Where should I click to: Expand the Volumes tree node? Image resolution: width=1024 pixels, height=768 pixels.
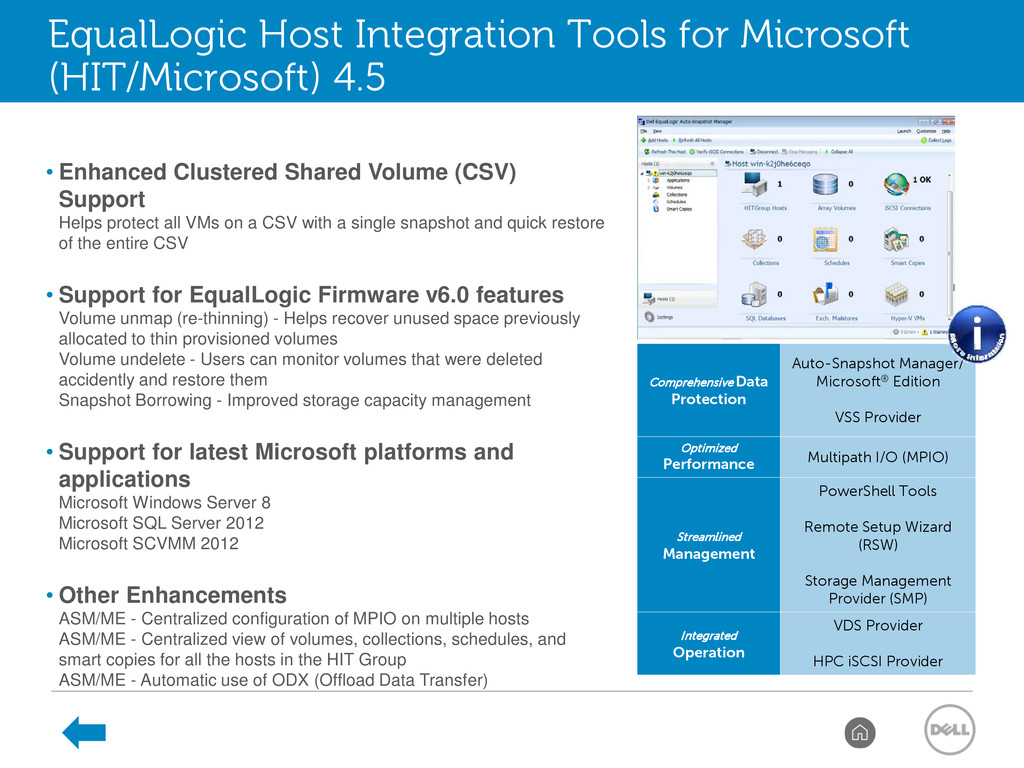(x=648, y=187)
